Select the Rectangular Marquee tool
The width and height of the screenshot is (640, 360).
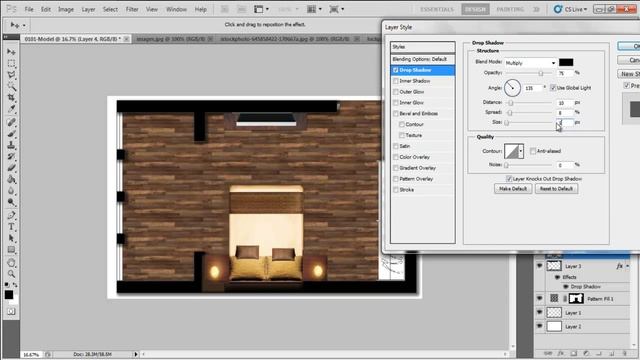click(x=11, y=64)
